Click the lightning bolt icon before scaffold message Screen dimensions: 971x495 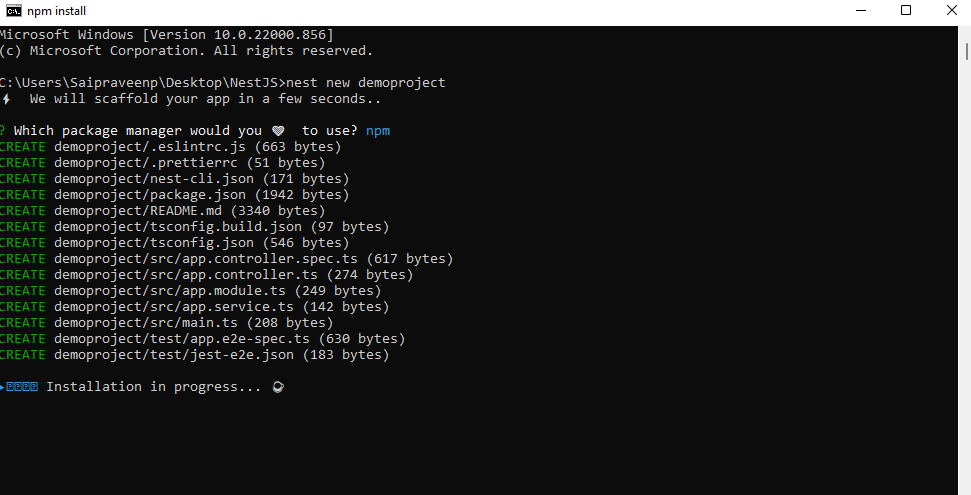click(6, 99)
